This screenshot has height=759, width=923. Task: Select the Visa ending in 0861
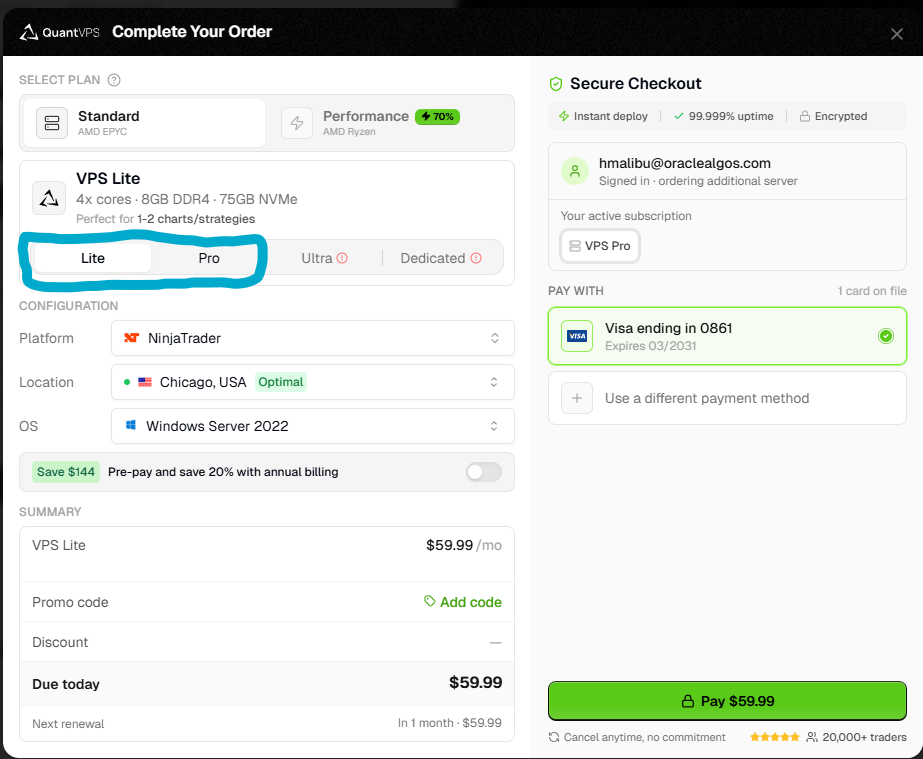727,335
